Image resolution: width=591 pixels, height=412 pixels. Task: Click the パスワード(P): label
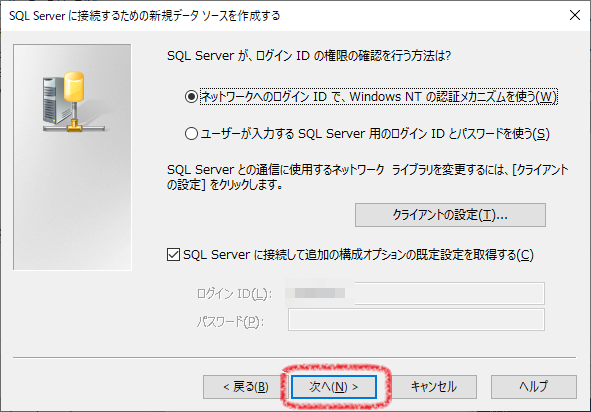230,322
